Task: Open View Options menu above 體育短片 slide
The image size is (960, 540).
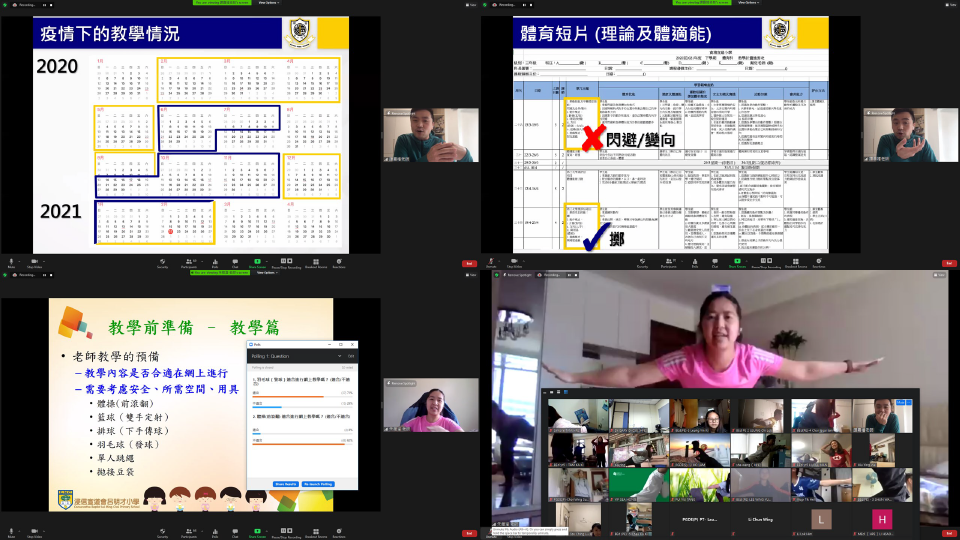Action: (x=748, y=2)
